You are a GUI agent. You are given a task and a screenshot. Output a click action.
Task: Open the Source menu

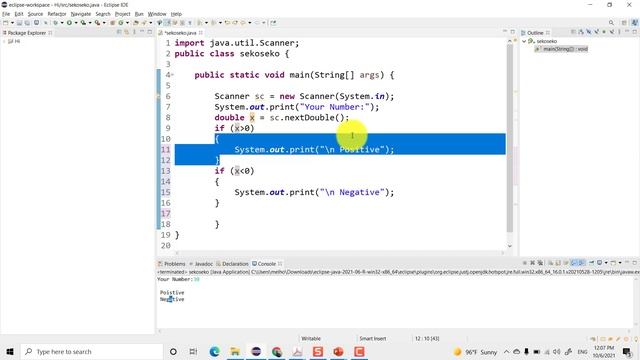[35, 14]
